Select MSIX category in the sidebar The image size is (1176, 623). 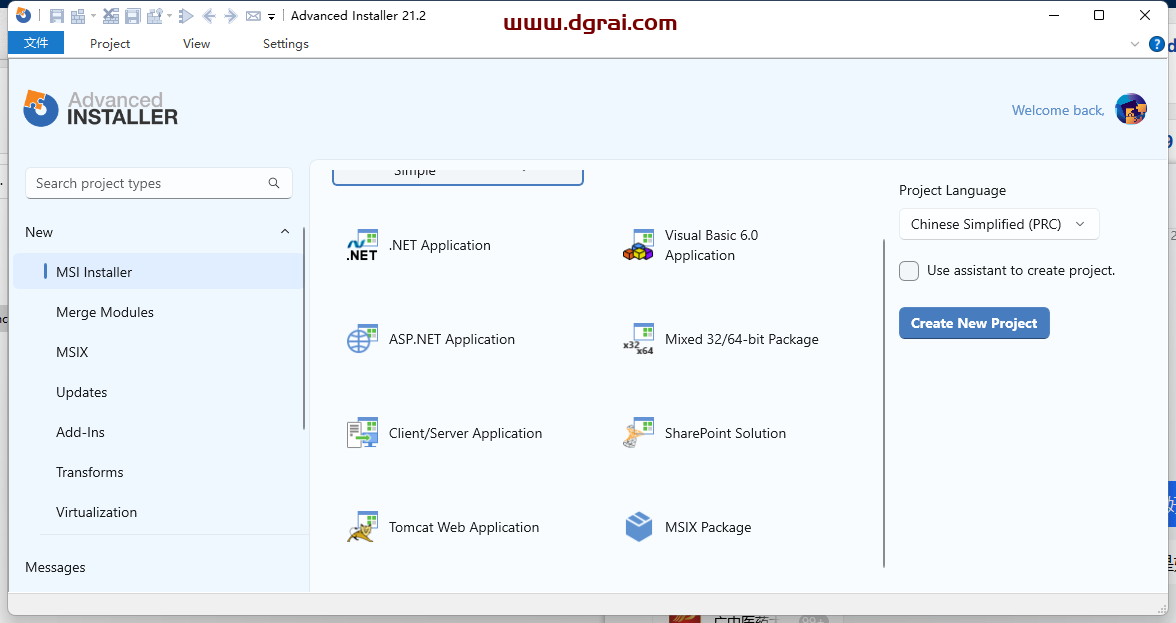[72, 352]
